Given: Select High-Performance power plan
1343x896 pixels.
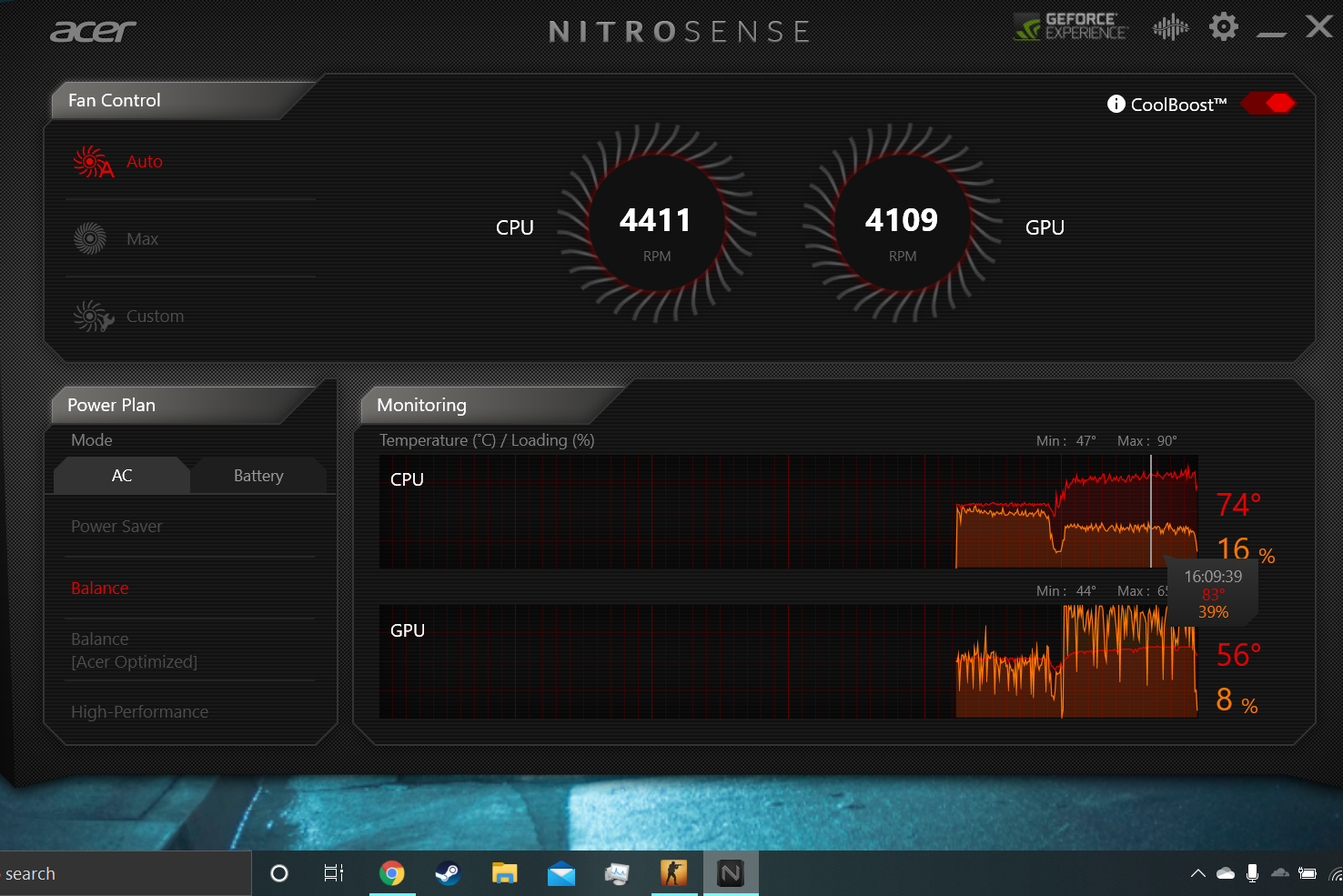Looking at the screenshot, I should 139,712.
